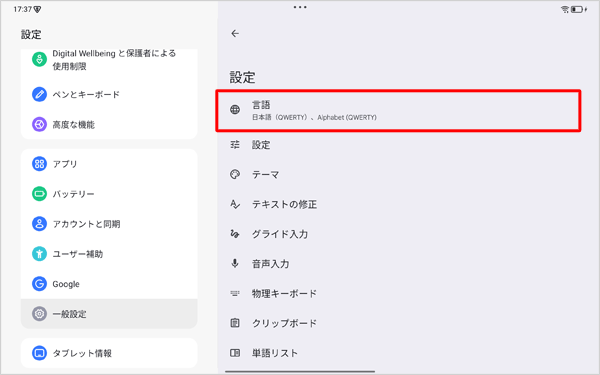The width and height of the screenshot is (600, 375).
Task: Open アカウントと同期 in sidebar
Action: (x=109, y=224)
